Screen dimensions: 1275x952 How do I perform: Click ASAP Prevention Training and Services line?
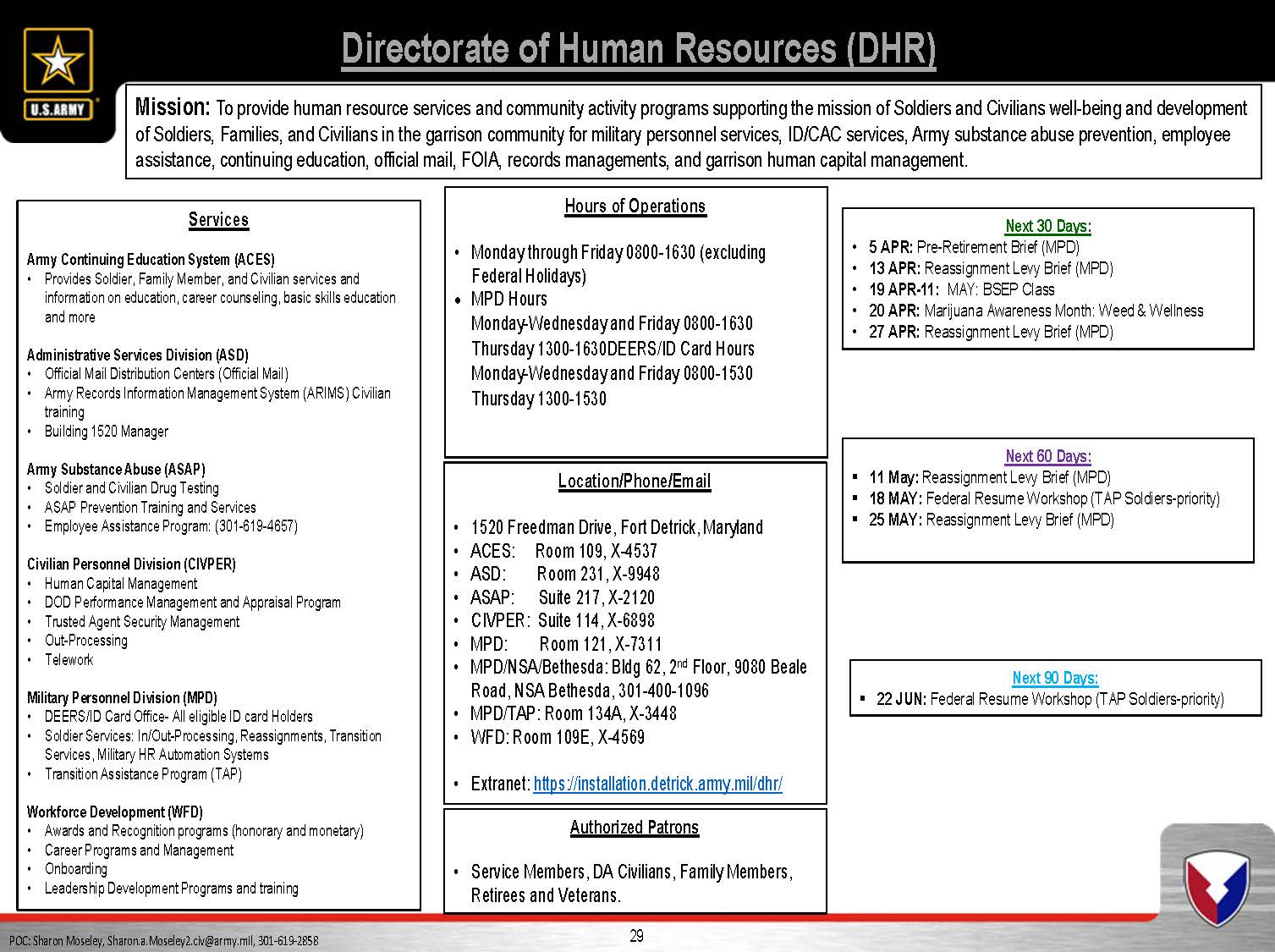click(150, 507)
